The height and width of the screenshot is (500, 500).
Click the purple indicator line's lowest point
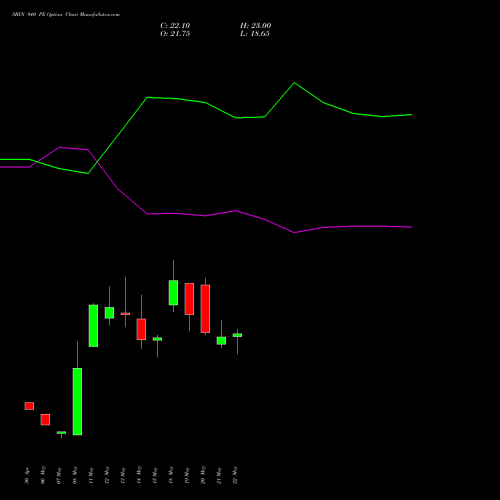point(294,232)
